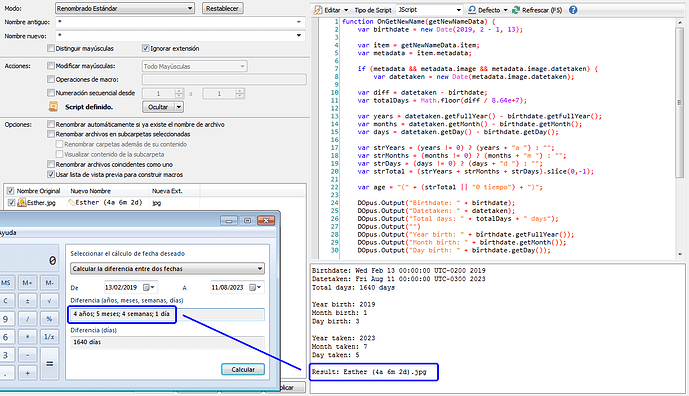Image resolution: width=689 pixels, height=396 pixels.
Task: Open the Modo Renombrado Estándar dropdown
Action: (x=125, y=8)
